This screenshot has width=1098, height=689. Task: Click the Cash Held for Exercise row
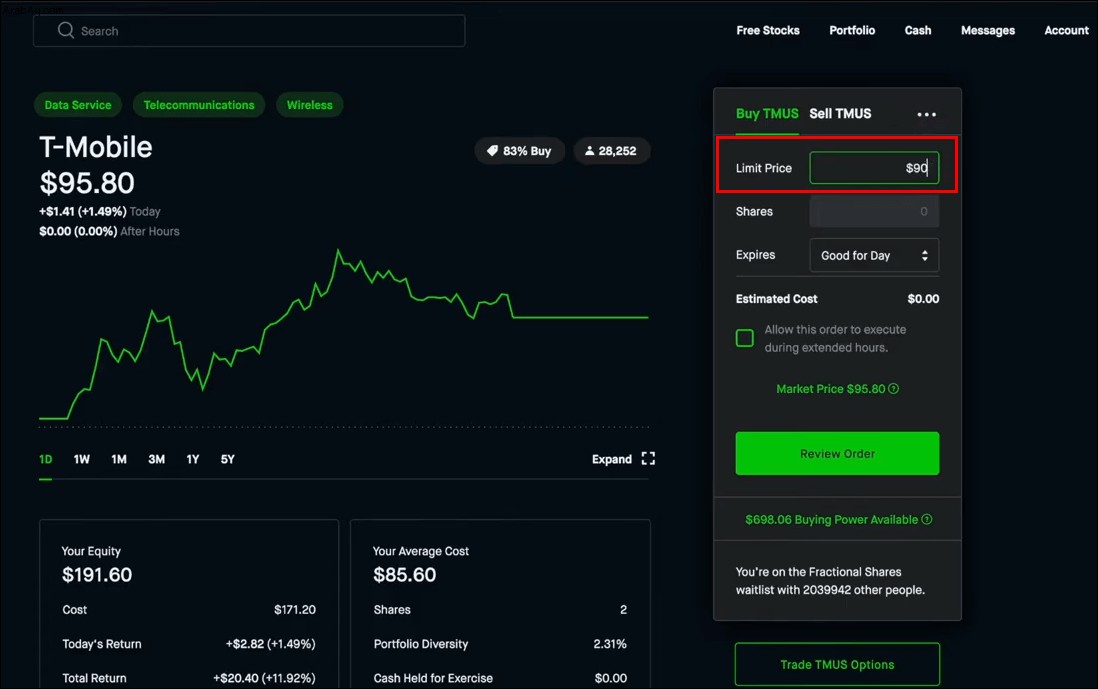[x=500, y=678]
